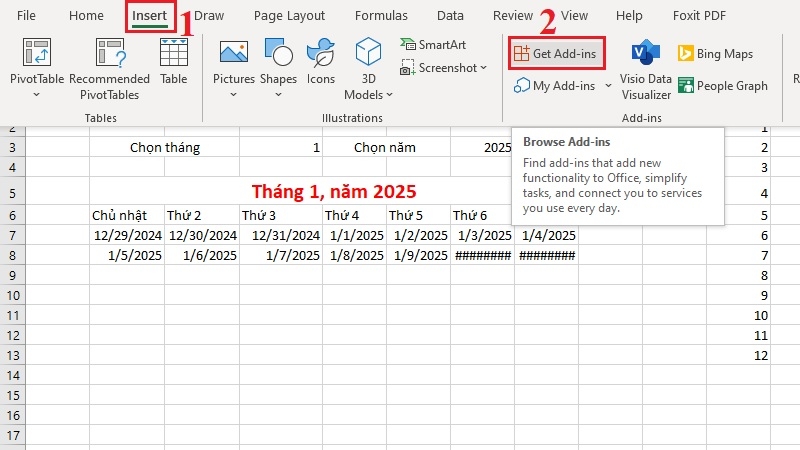Switch to the Review tab
Screen dimensions: 800x450
(513, 15)
